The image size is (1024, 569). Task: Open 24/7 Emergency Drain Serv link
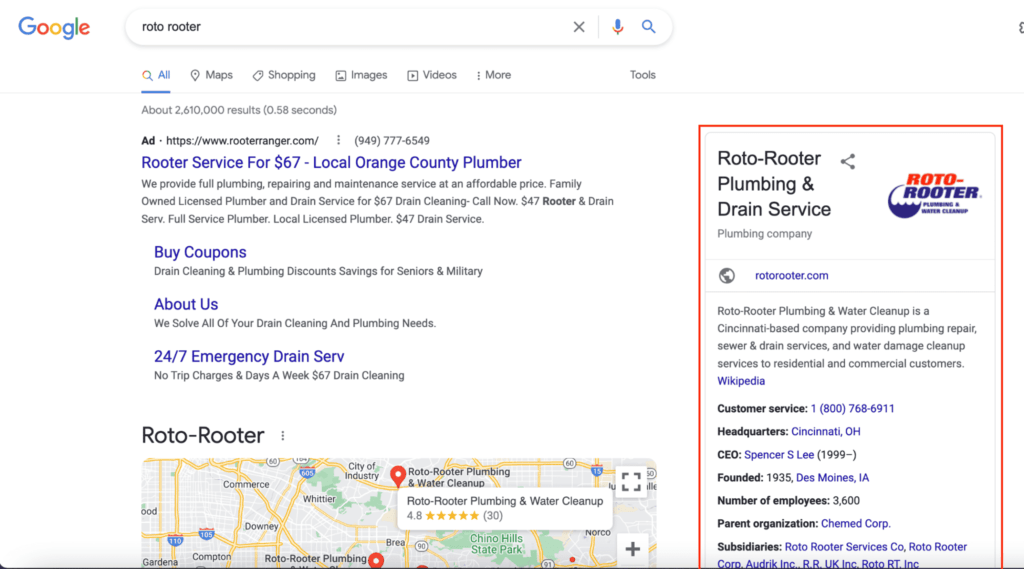249,357
